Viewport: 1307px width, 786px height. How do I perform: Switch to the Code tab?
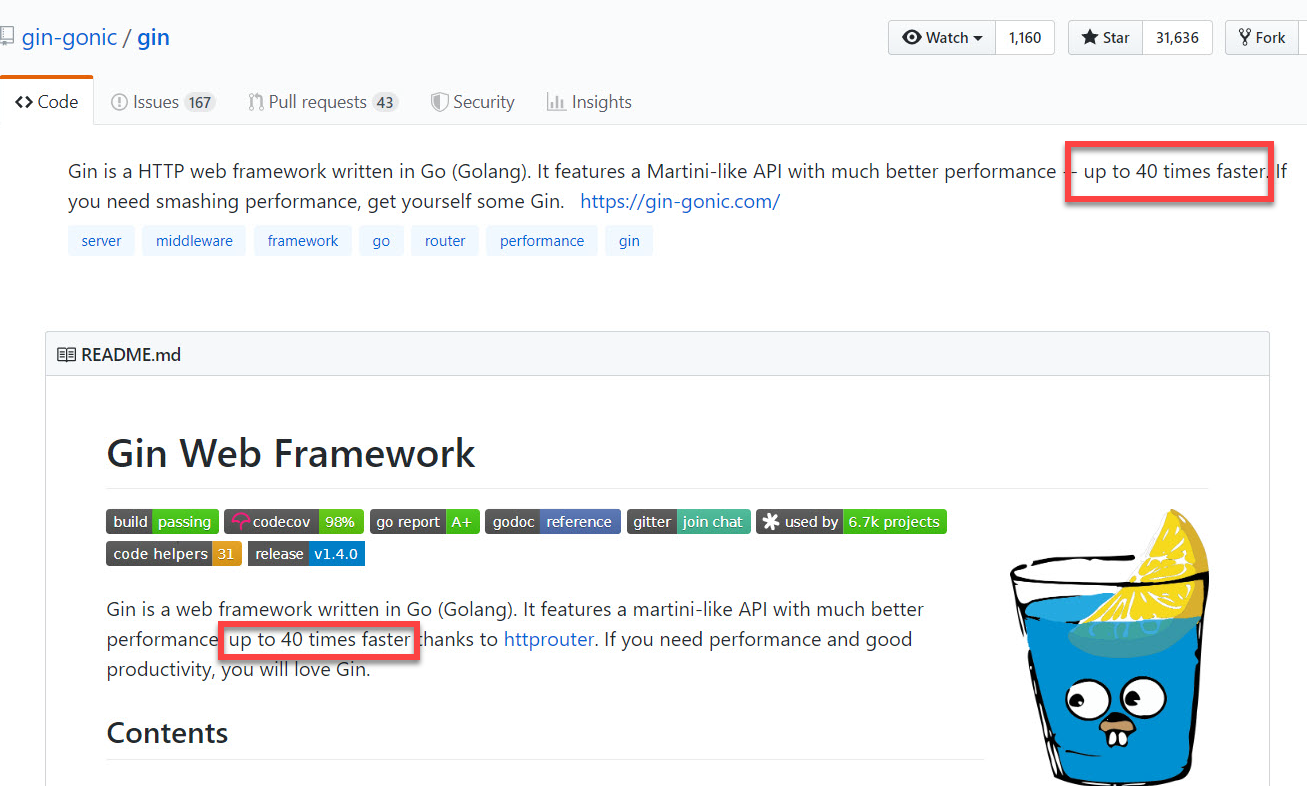pos(47,101)
